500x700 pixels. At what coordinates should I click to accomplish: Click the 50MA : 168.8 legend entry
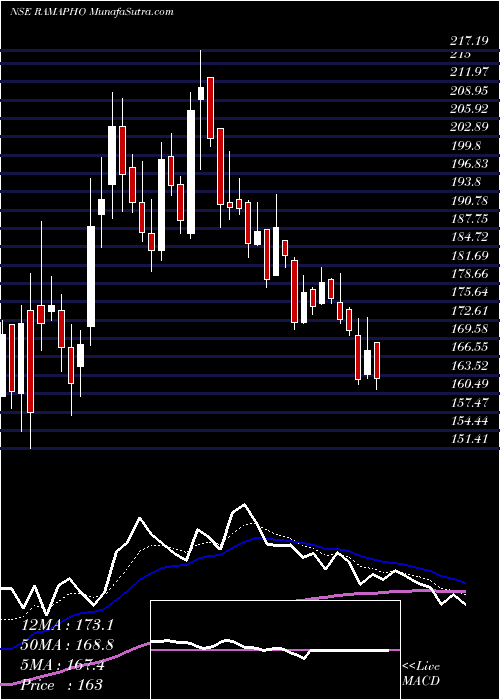(67, 645)
